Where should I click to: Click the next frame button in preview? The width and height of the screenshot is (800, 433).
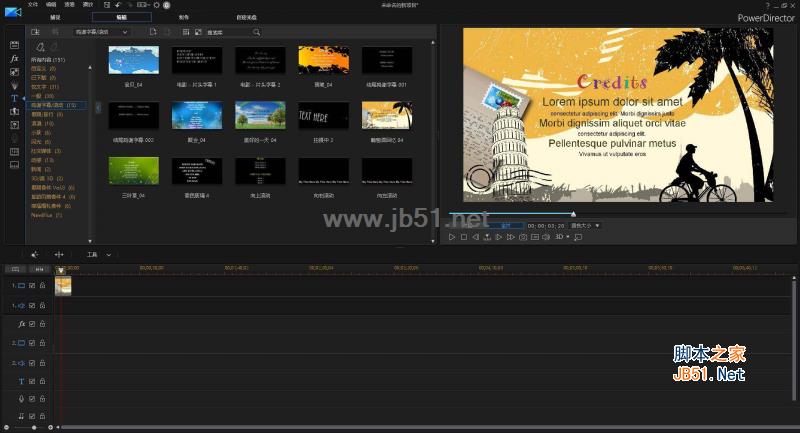point(499,237)
